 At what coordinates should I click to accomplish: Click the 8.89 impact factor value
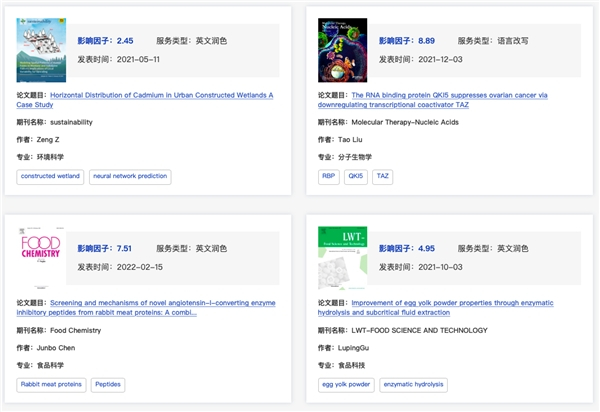[x=426, y=41]
